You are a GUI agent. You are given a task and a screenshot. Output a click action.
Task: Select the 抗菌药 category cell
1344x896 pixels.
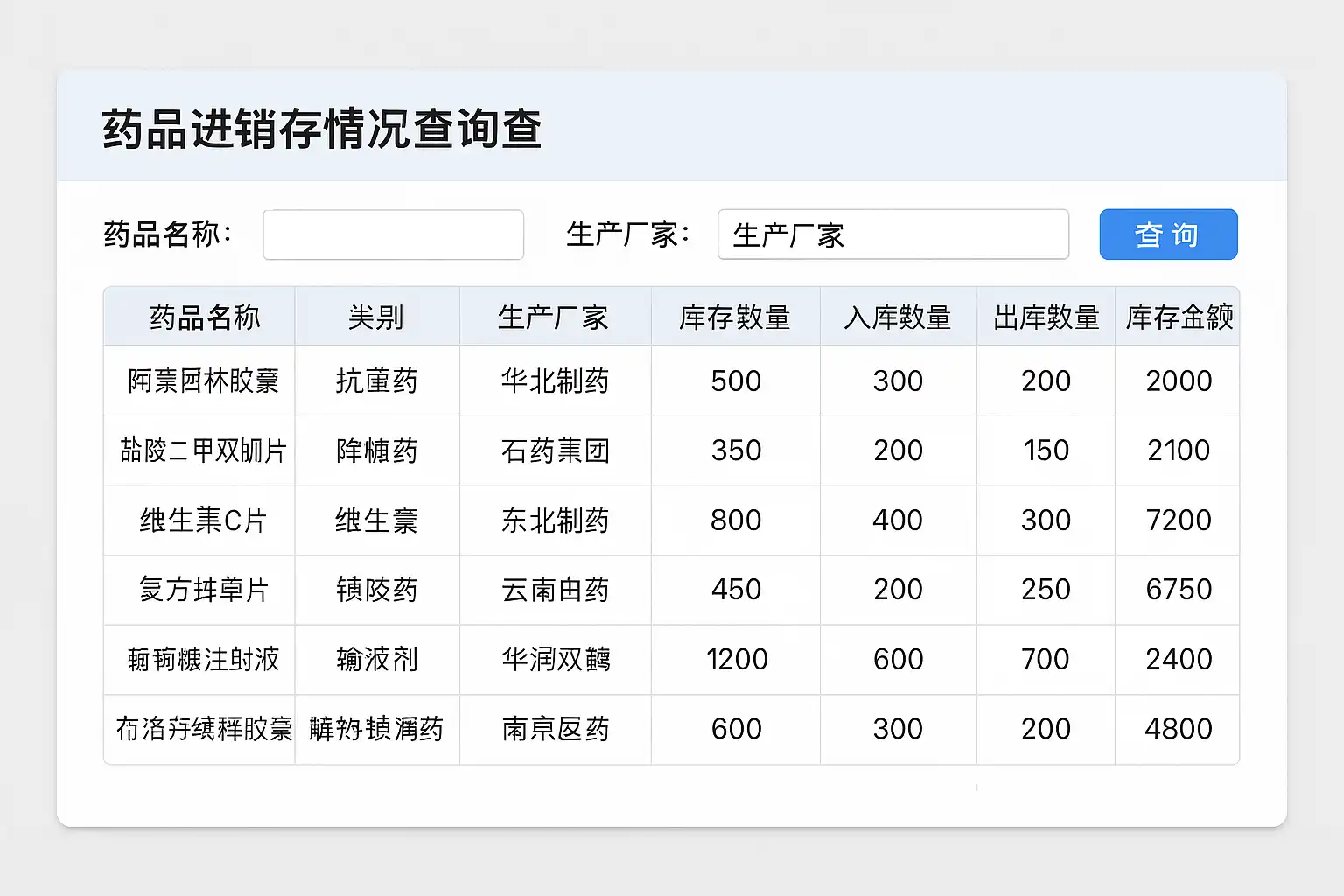pos(376,381)
